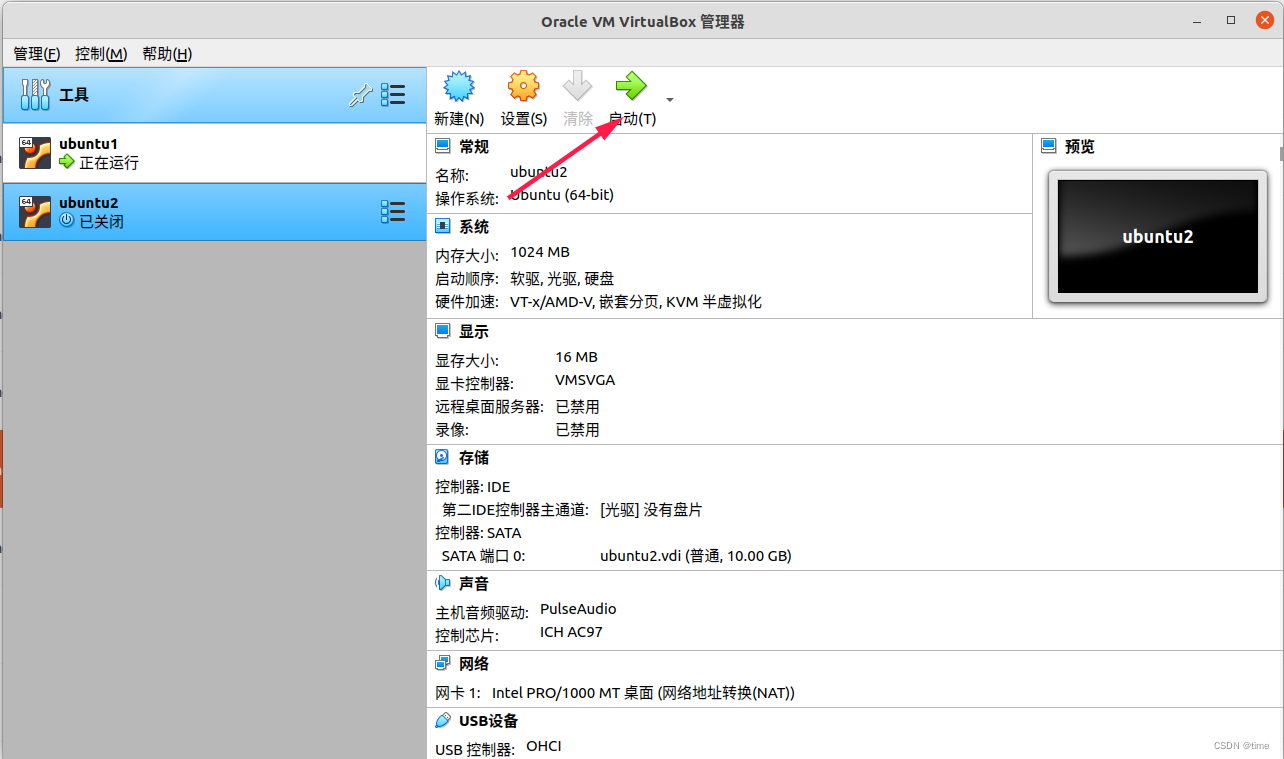The width and height of the screenshot is (1284, 759).
Task: Click the ubuntu2 OS icon
Action: (35, 212)
